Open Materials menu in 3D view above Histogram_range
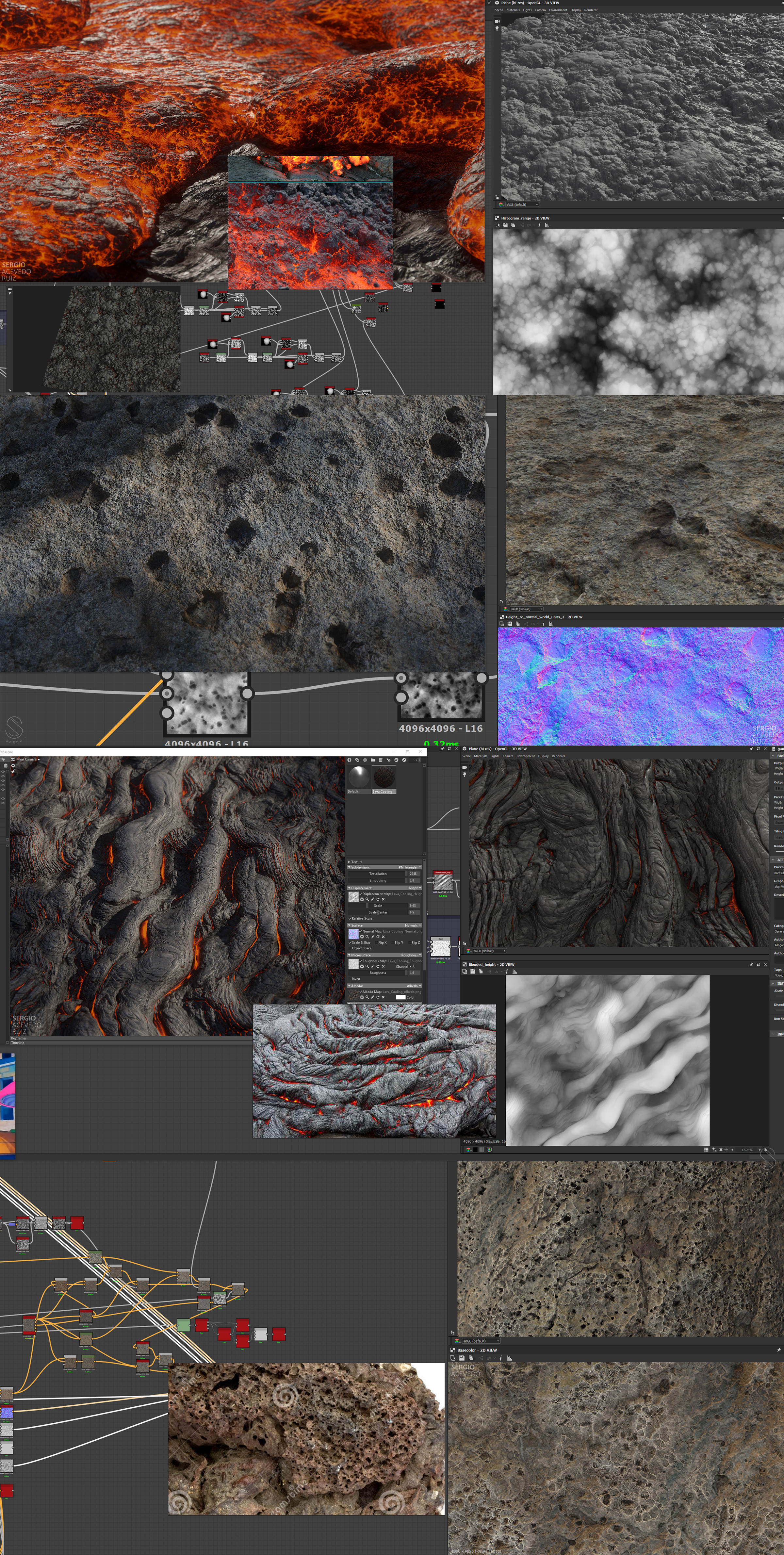 (x=514, y=10)
